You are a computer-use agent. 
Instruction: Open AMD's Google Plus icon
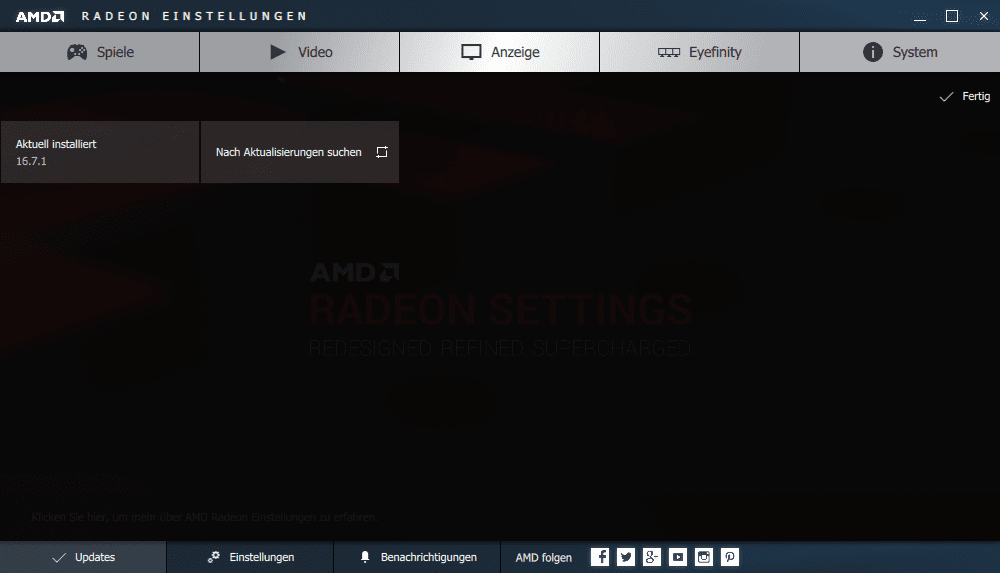pyautogui.click(x=652, y=557)
